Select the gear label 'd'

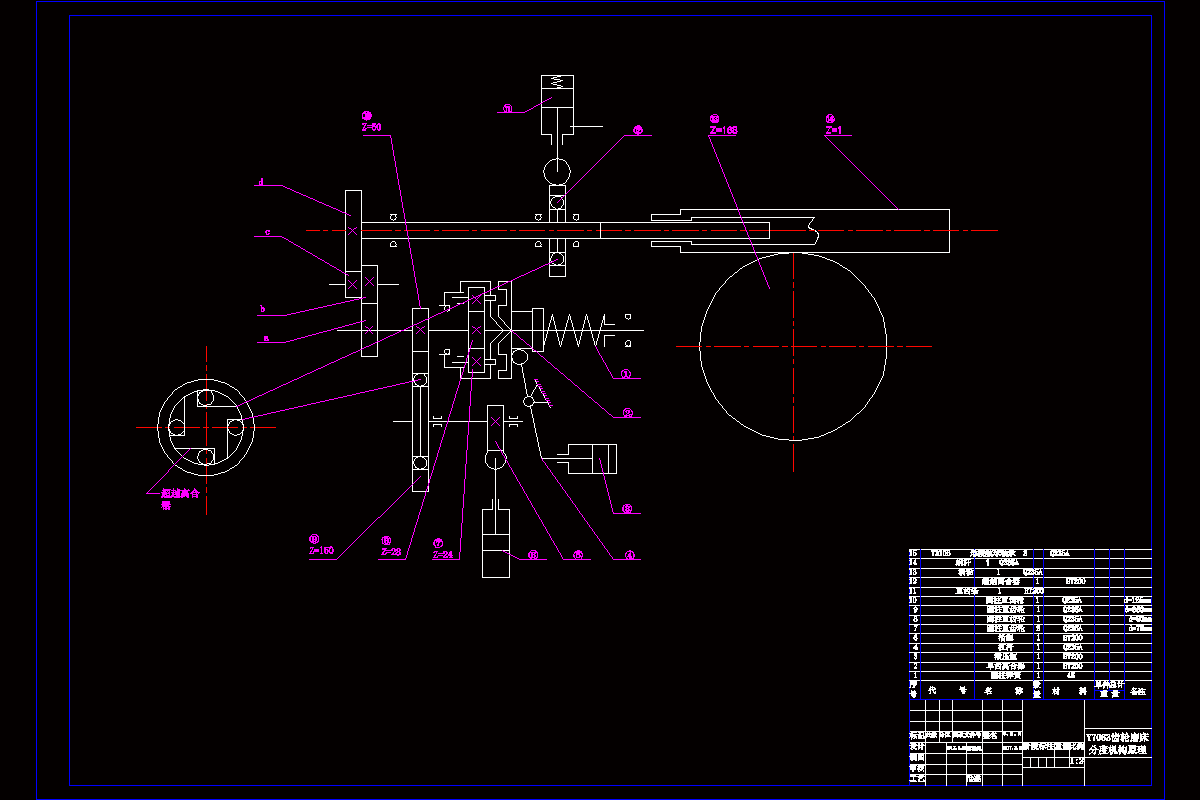261,182
